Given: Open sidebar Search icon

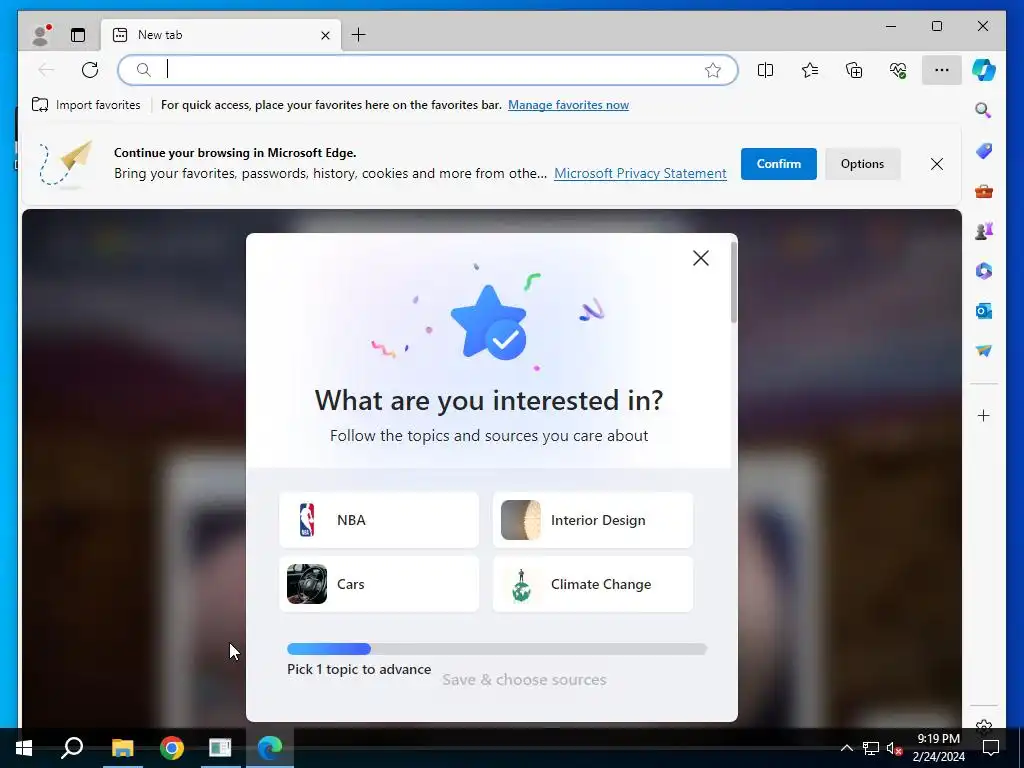Looking at the screenshot, I should click(x=984, y=110).
